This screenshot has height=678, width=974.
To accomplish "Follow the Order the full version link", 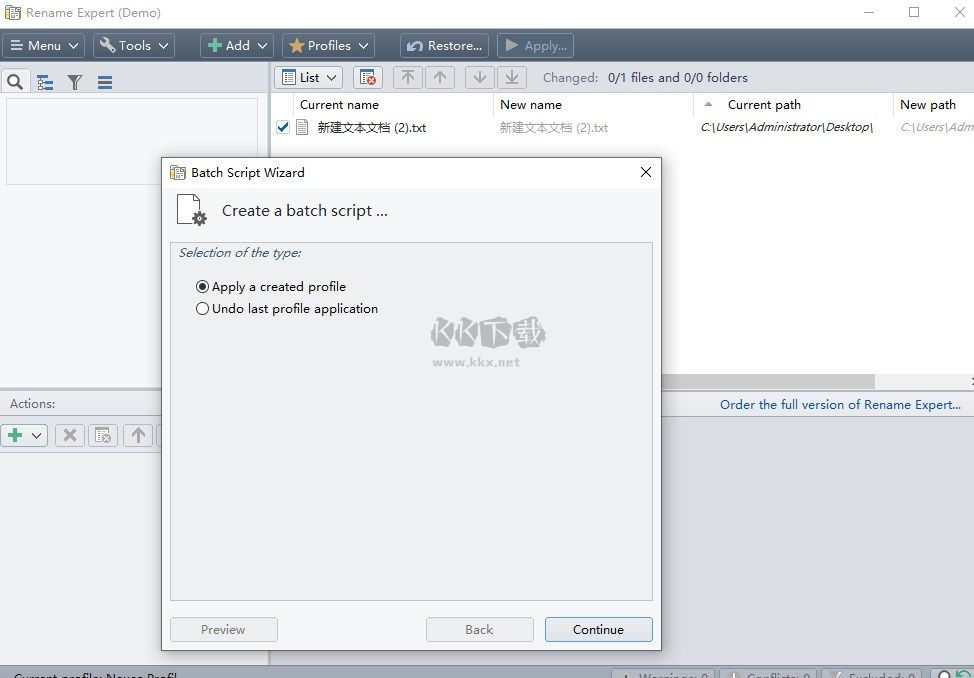I will point(841,404).
